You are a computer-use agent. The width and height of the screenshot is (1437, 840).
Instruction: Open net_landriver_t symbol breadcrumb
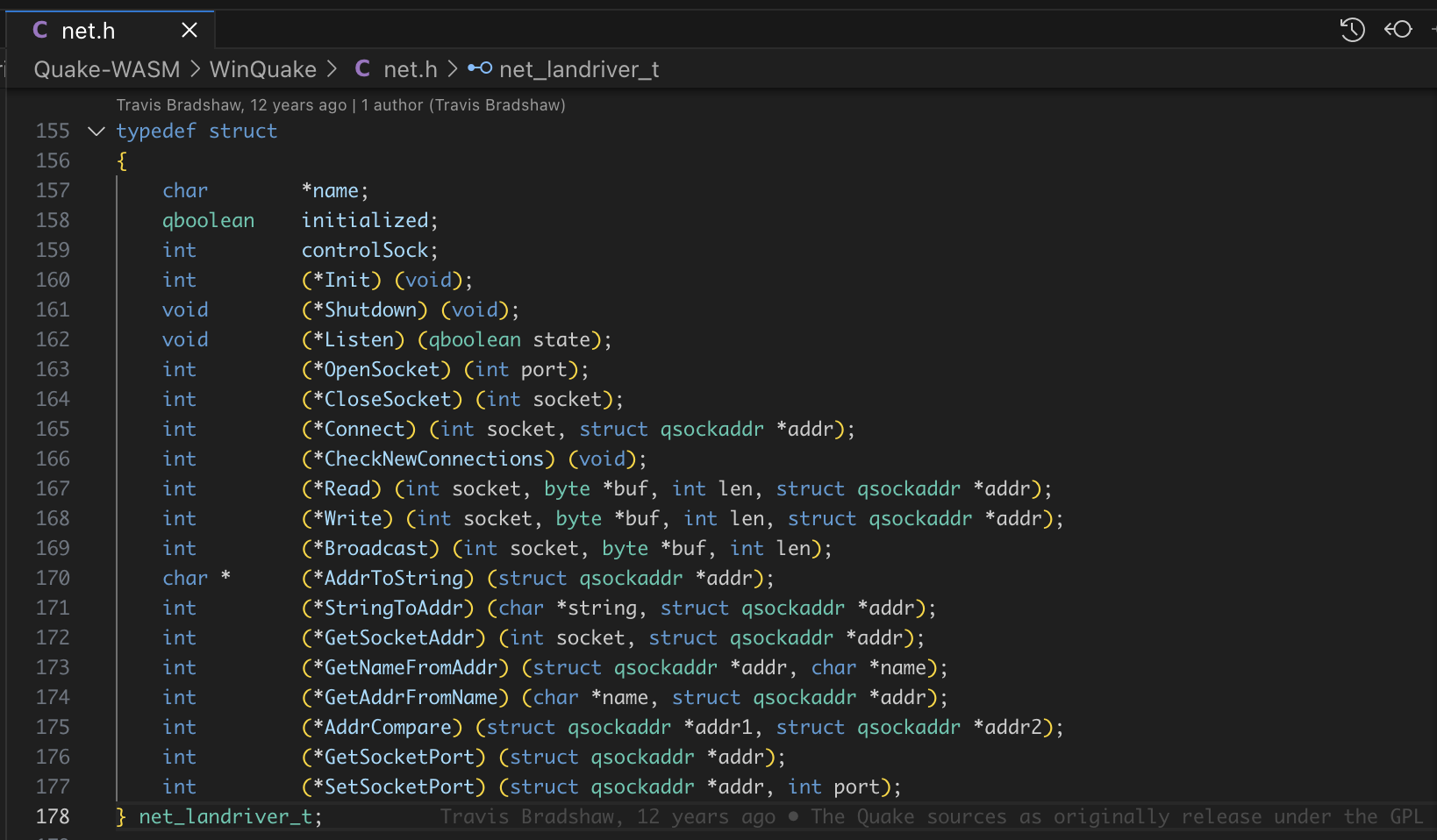(x=579, y=69)
